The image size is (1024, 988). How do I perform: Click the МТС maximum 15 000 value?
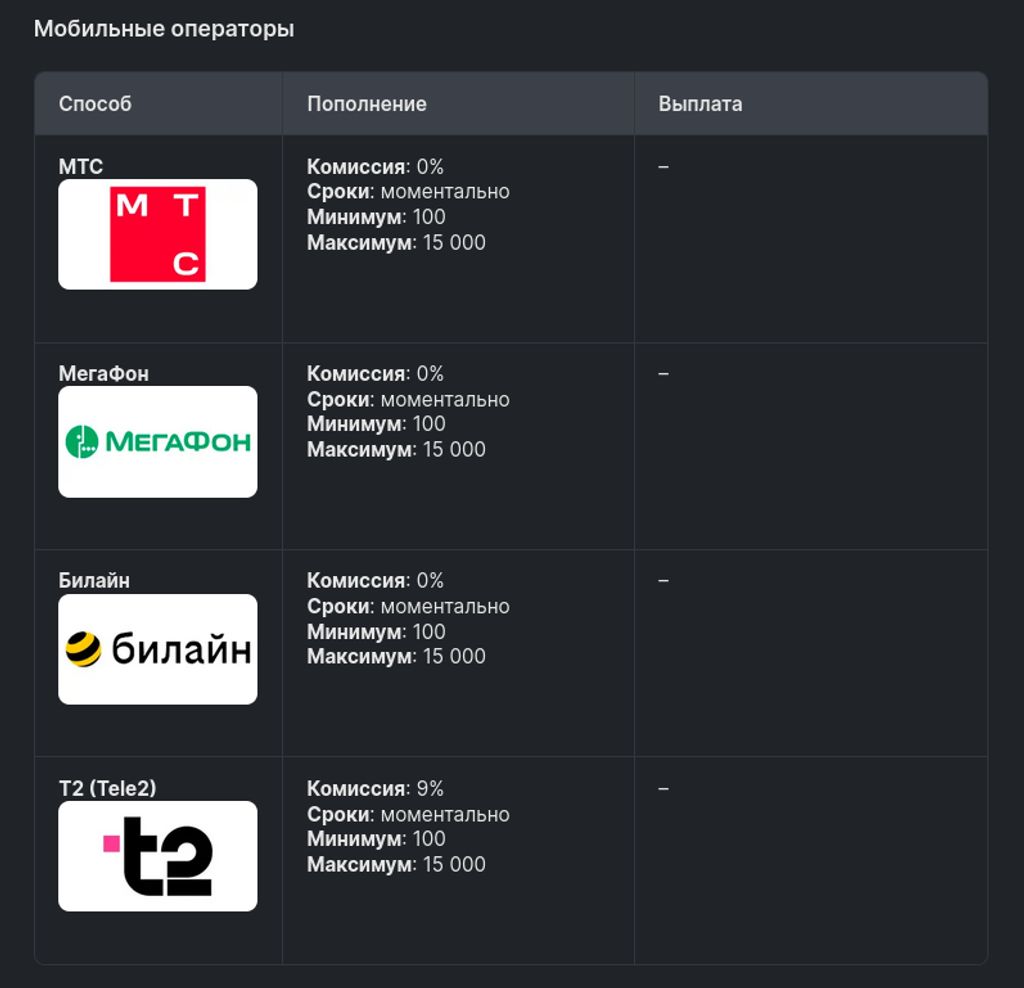pyautogui.click(x=455, y=242)
